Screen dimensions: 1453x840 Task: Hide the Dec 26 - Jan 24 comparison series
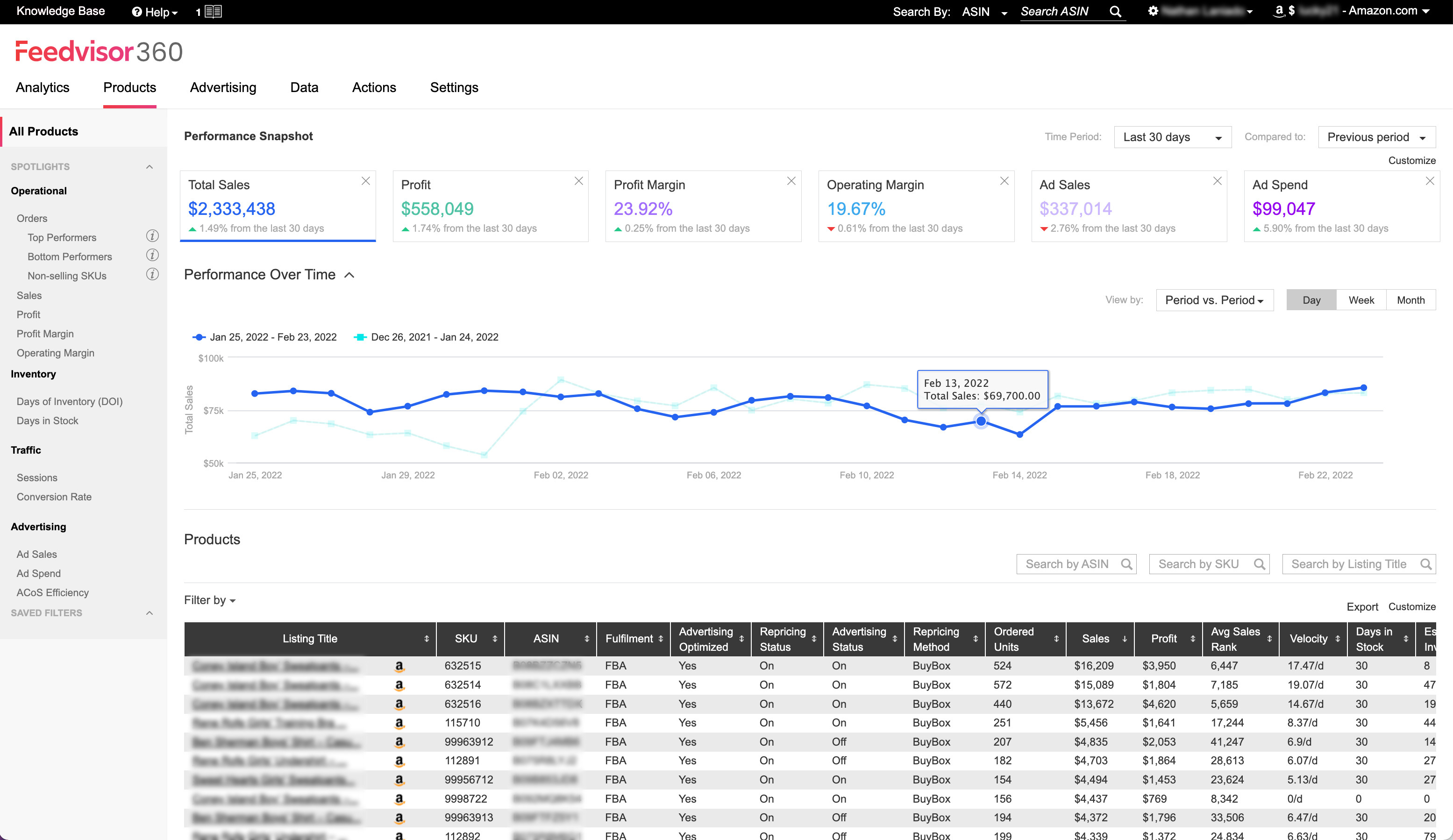tap(427, 337)
